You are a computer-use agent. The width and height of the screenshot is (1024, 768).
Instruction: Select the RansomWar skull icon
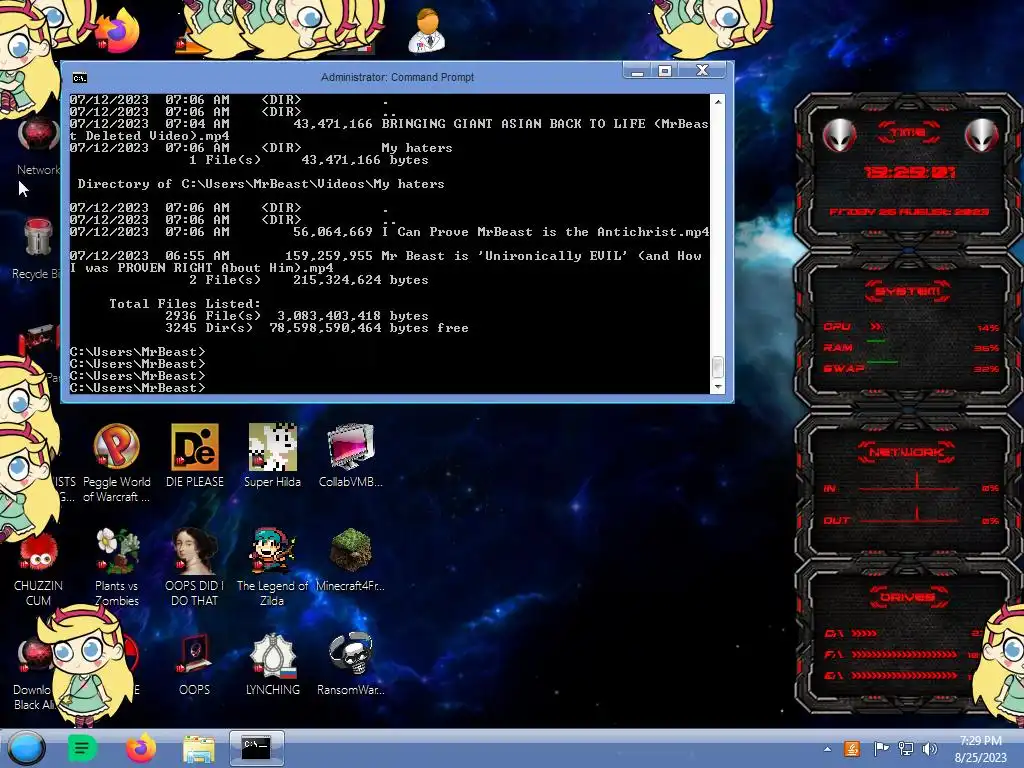tap(351, 664)
